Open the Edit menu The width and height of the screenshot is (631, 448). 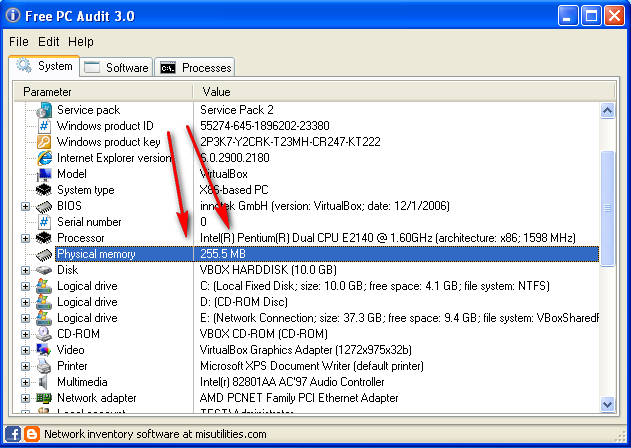tap(49, 41)
